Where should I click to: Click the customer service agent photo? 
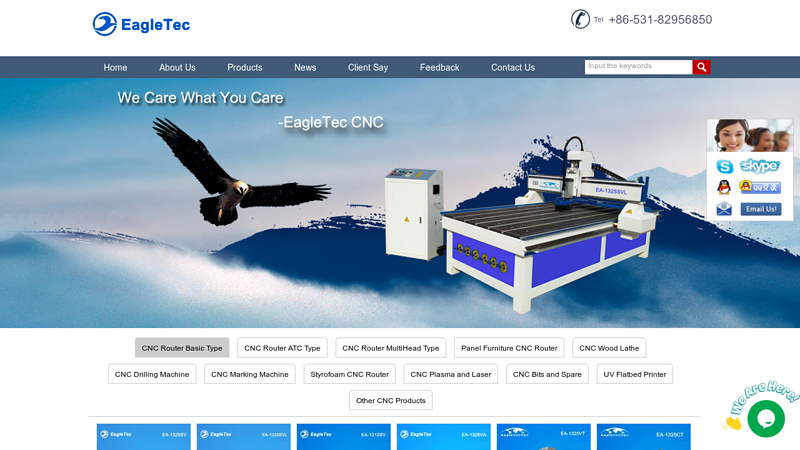(x=750, y=136)
